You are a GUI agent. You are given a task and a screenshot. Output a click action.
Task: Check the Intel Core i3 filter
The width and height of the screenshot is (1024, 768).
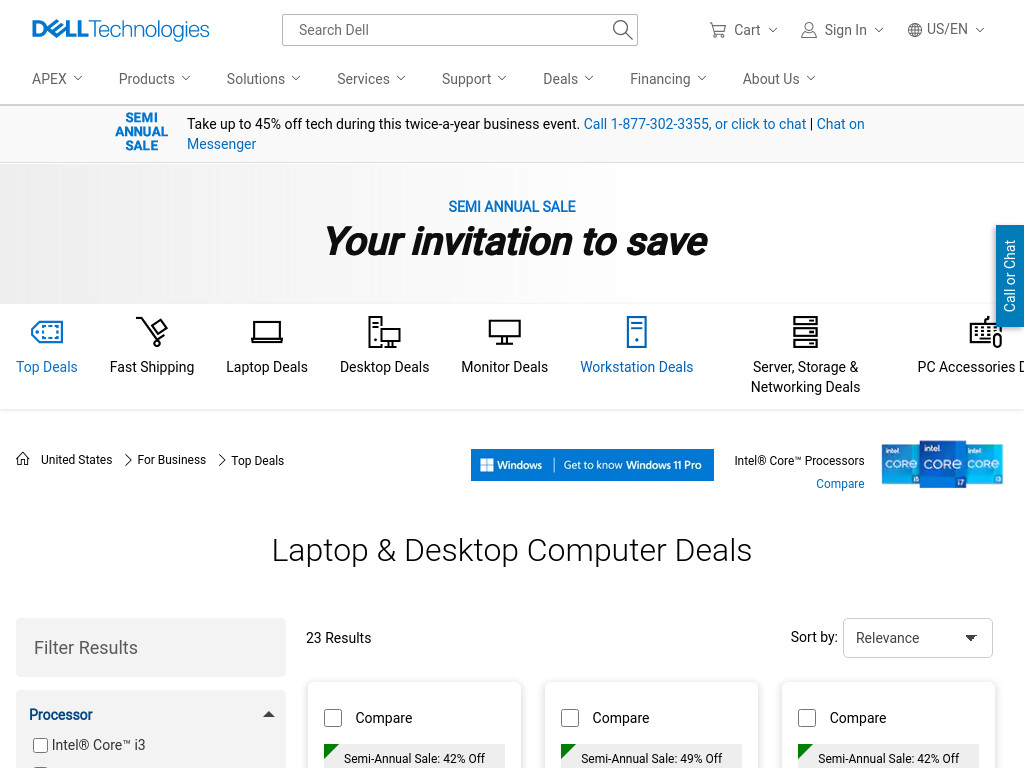point(40,745)
